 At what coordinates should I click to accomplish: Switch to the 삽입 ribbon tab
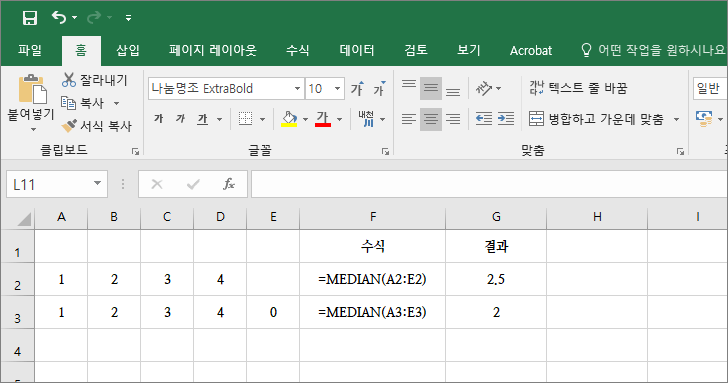[128, 50]
